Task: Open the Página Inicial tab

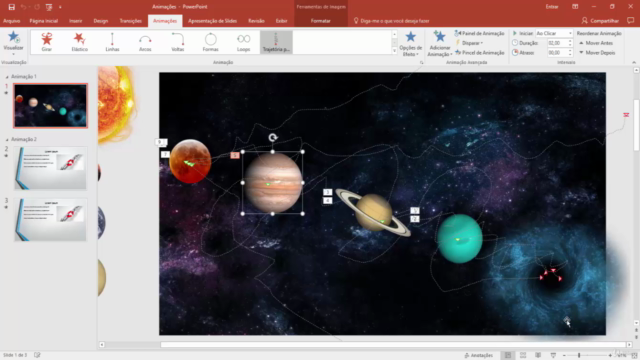Action: pyautogui.click(x=44, y=21)
